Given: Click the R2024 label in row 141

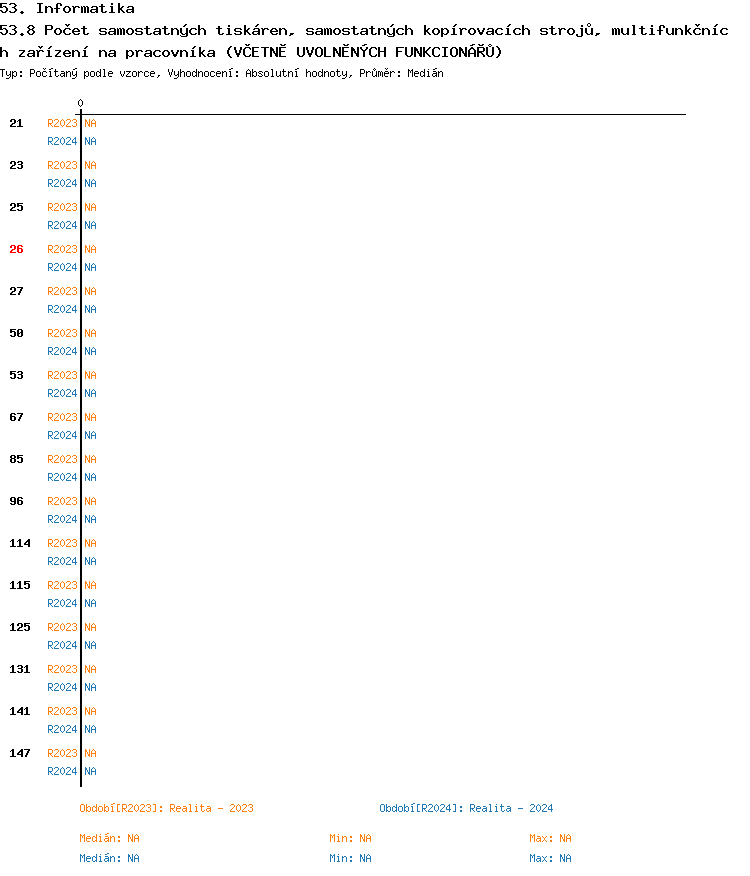Looking at the screenshot, I should click(x=62, y=729).
